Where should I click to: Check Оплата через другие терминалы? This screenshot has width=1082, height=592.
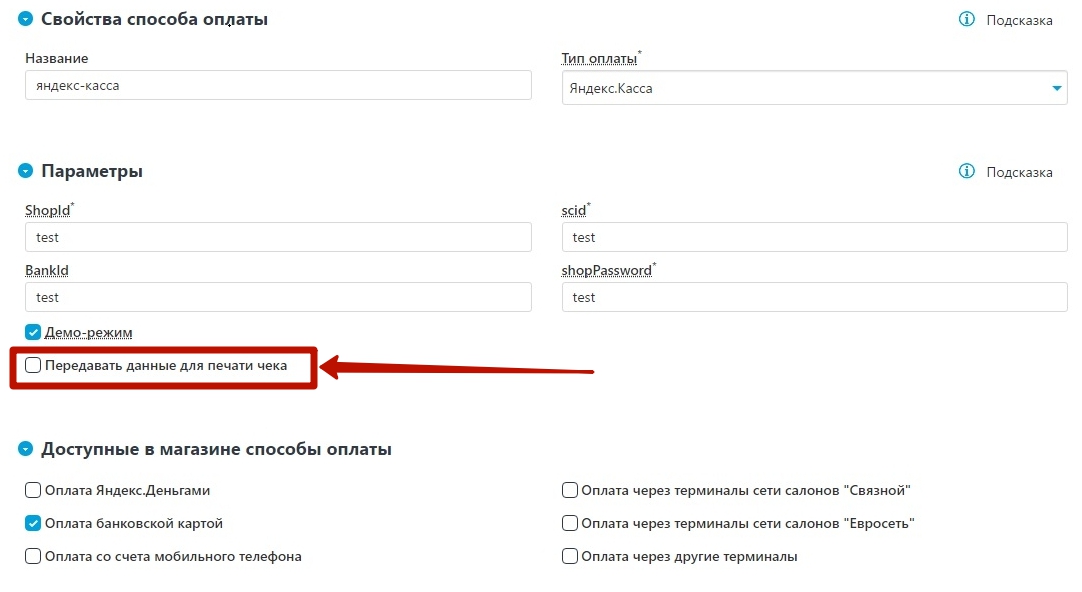pyautogui.click(x=569, y=556)
